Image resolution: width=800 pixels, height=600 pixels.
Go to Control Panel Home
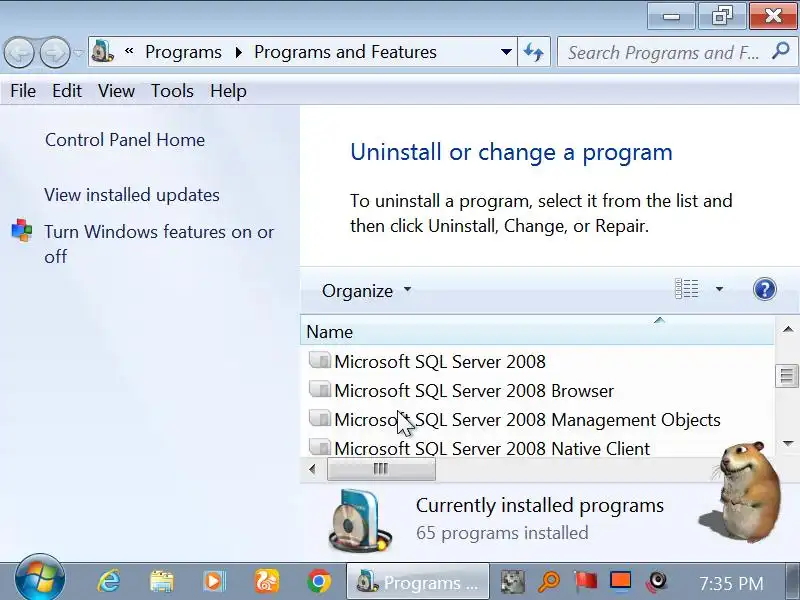[x=125, y=140]
